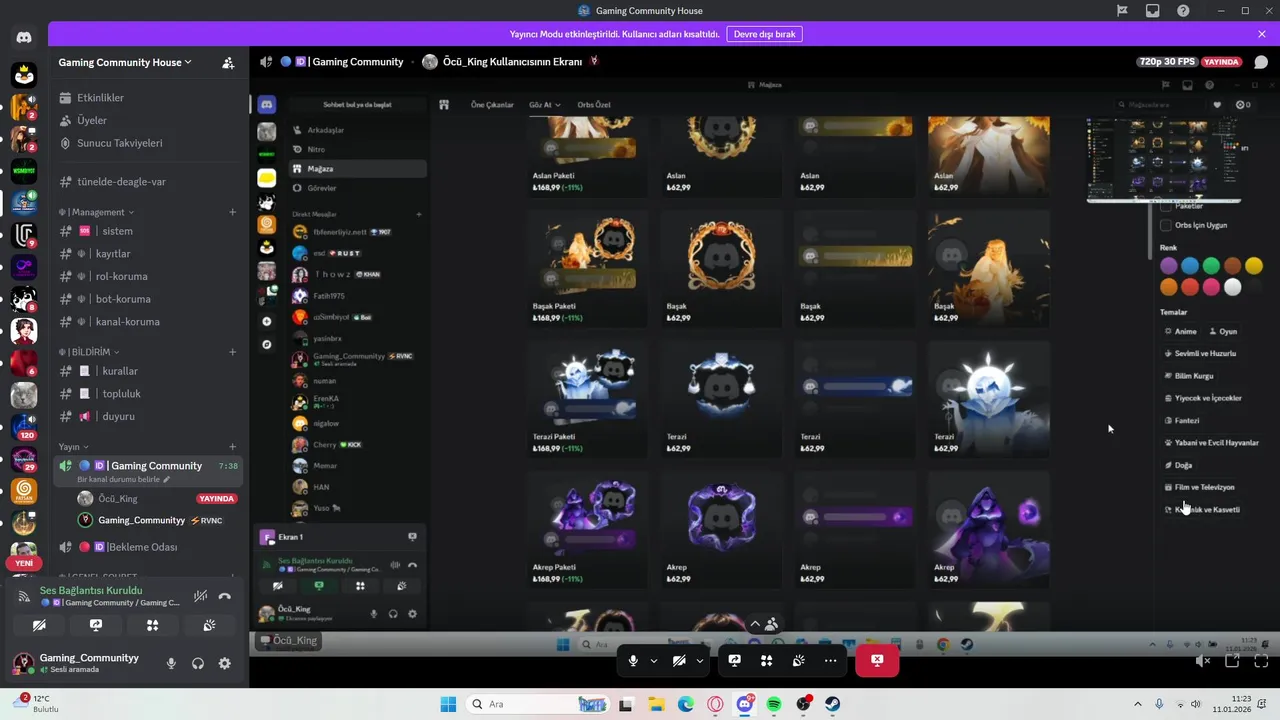Share screen from stream control bar
The height and width of the screenshot is (720, 1280).
734,660
